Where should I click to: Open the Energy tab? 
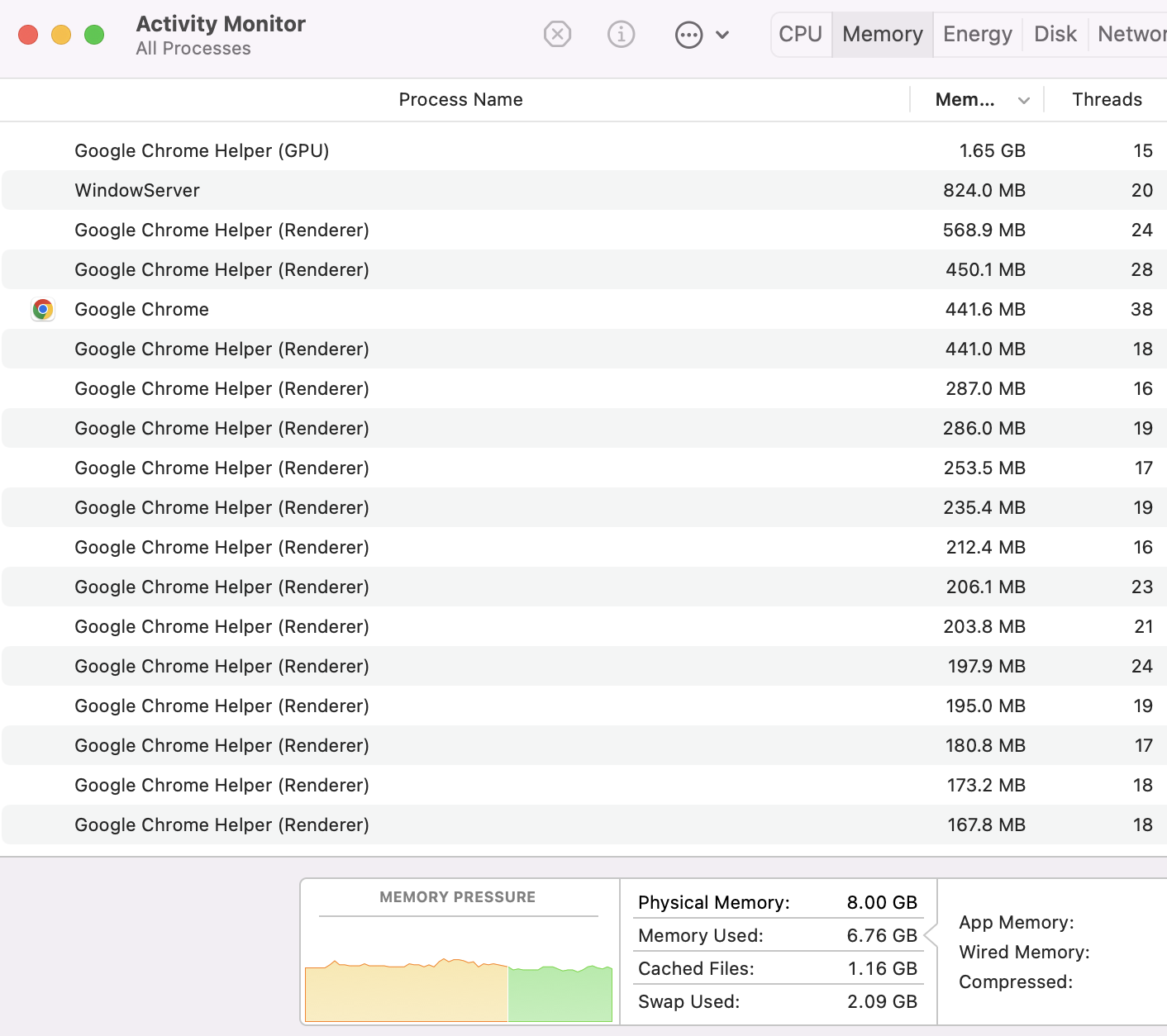click(x=978, y=35)
